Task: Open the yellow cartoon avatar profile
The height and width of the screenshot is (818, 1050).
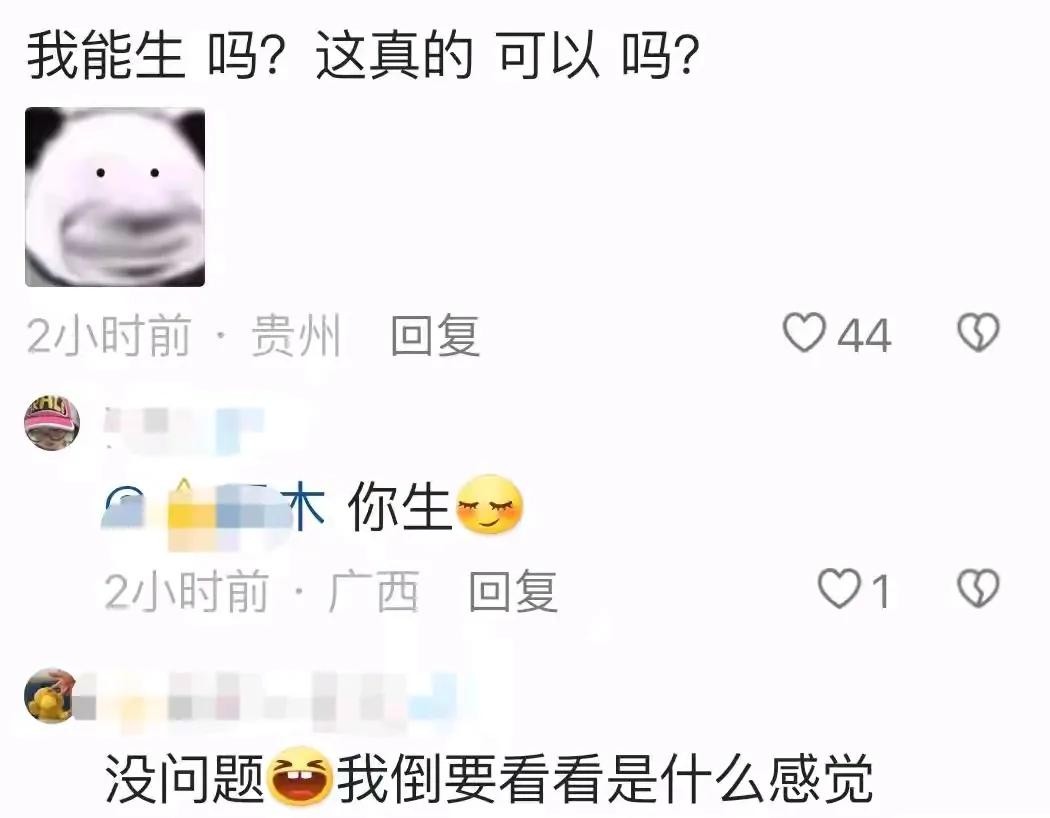Action: pyautogui.click(x=50, y=696)
